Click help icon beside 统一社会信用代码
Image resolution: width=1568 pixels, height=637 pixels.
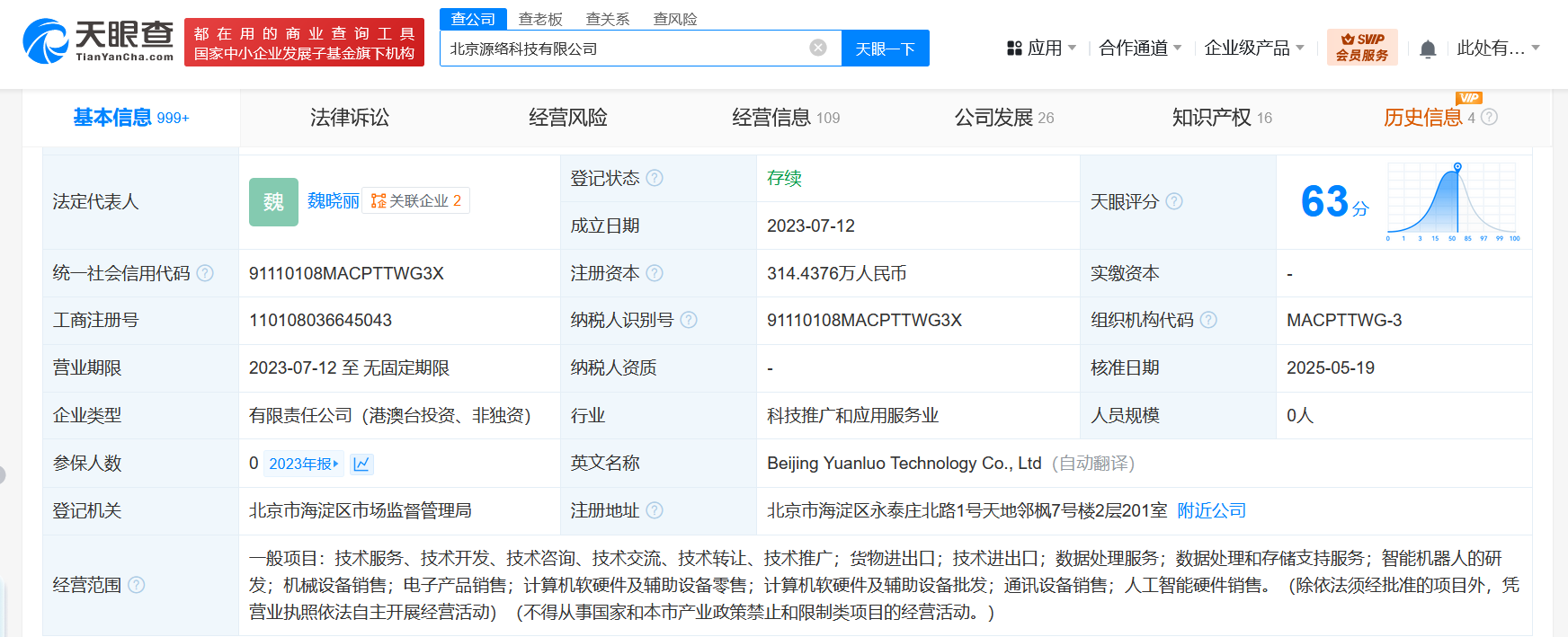(x=205, y=273)
